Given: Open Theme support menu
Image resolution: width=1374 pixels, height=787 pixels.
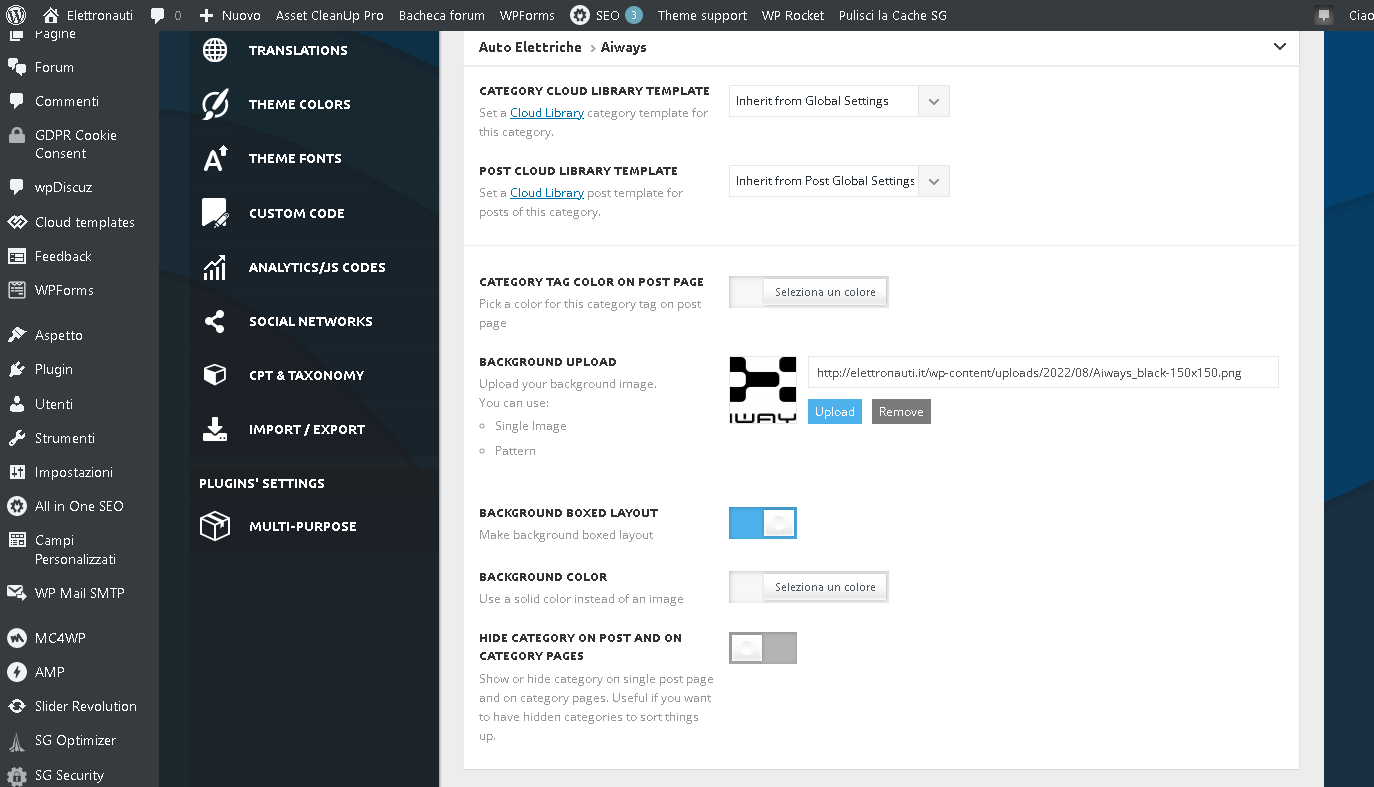Looking at the screenshot, I should coord(702,15).
